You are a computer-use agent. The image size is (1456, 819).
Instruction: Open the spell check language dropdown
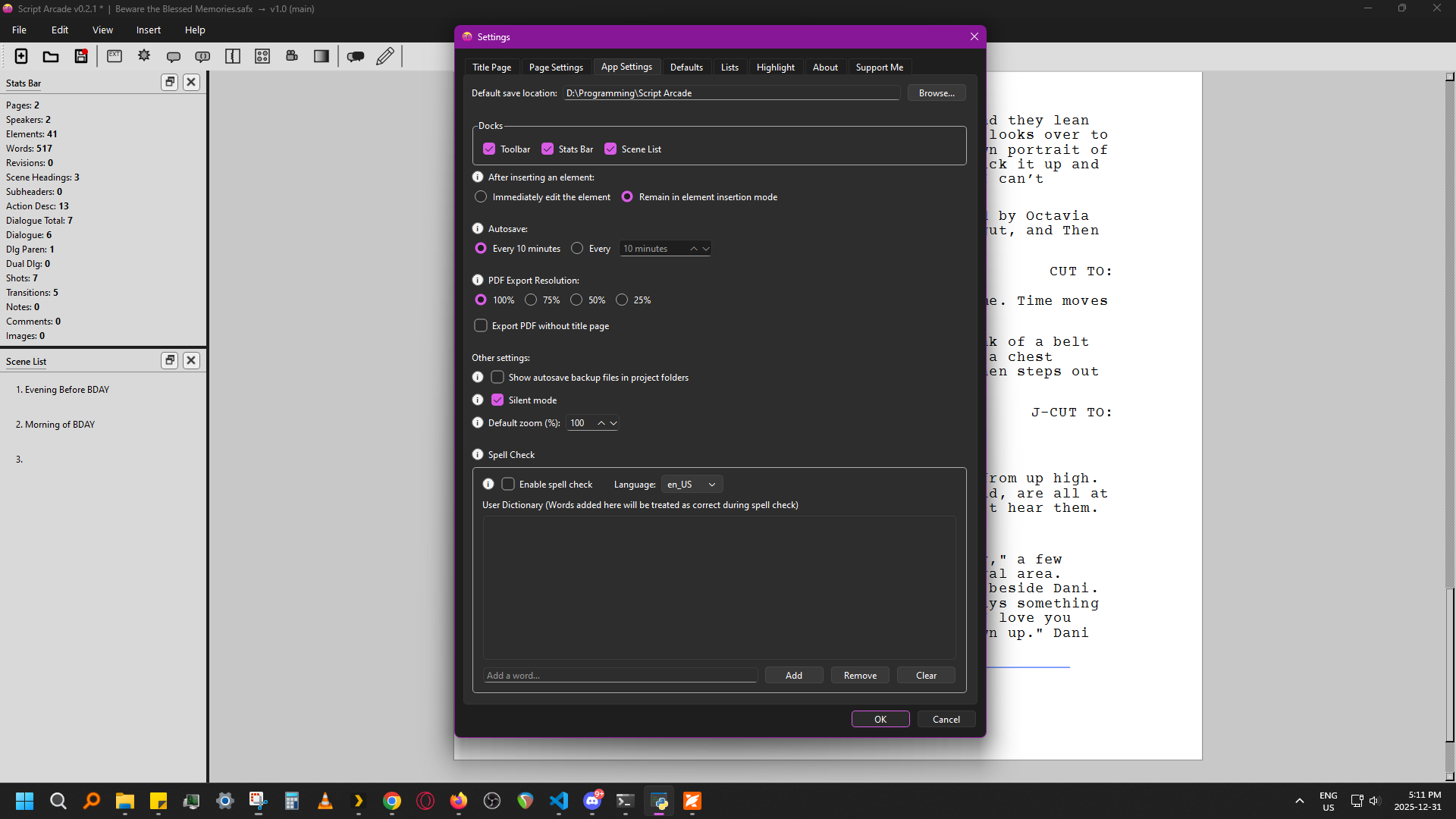(x=692, y=484)
